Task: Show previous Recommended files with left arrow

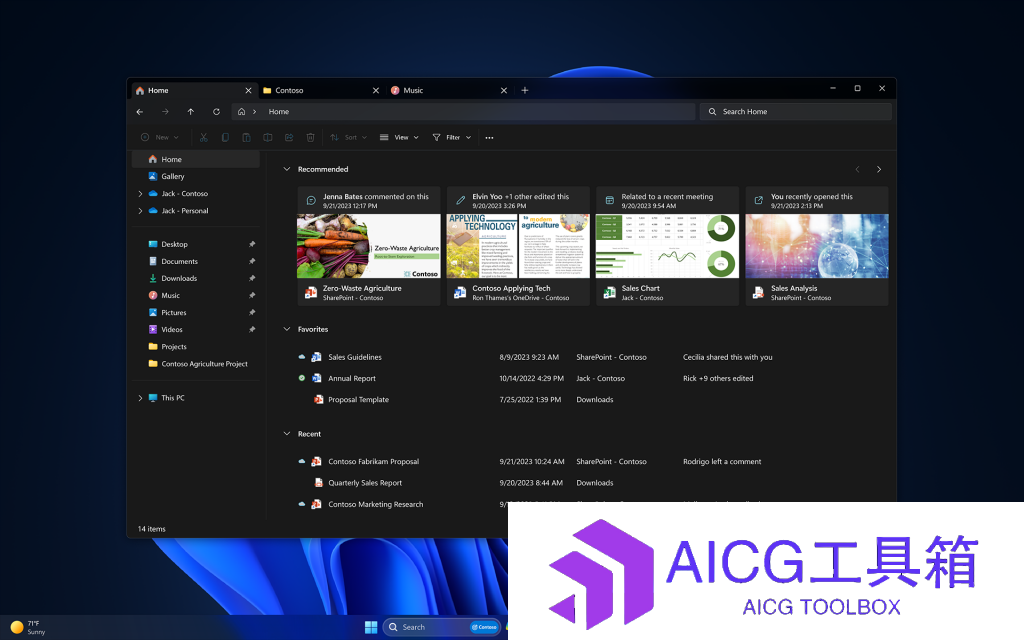Action: tap(857, 169)
